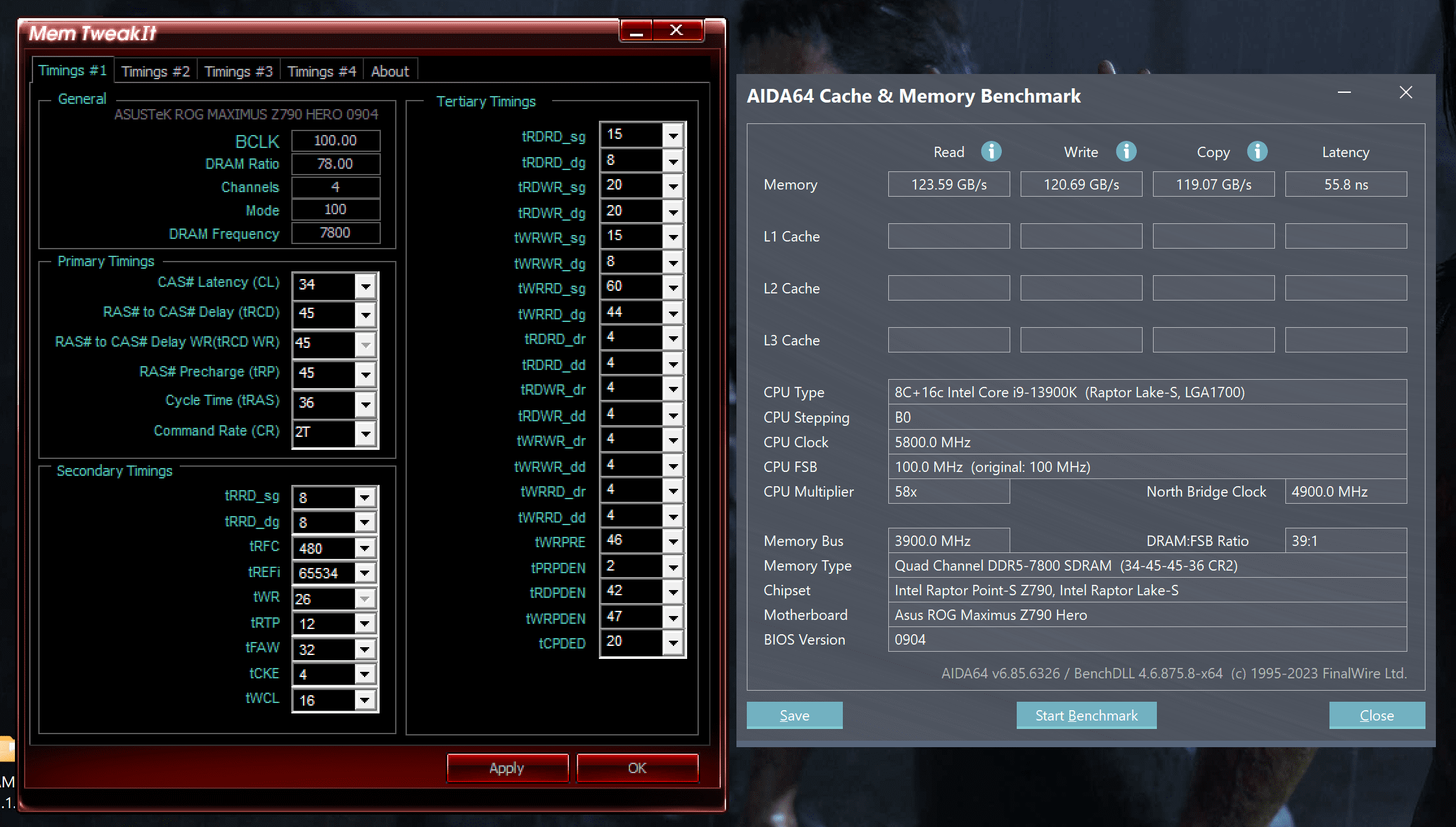Click Start Benchmark button
The image size is (1456, 827).
[x=1086, y=715]
